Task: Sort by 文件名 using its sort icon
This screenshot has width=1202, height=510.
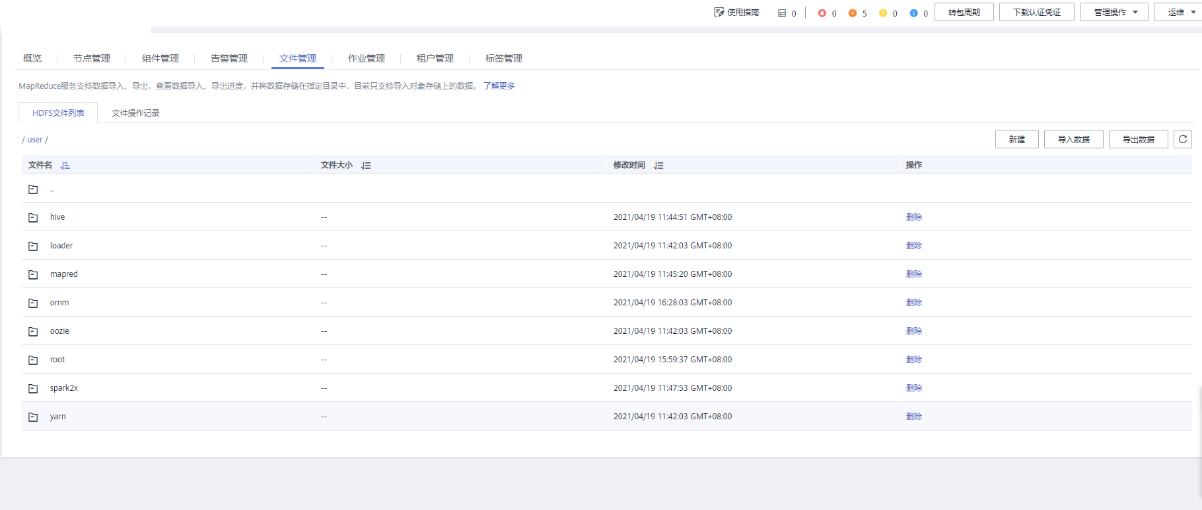Action: coord(66,165)
